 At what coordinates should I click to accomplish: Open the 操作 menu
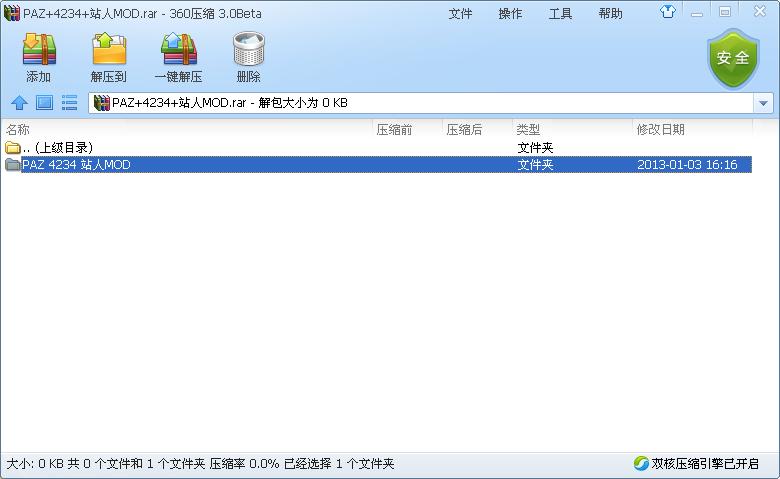coord(510,14)
